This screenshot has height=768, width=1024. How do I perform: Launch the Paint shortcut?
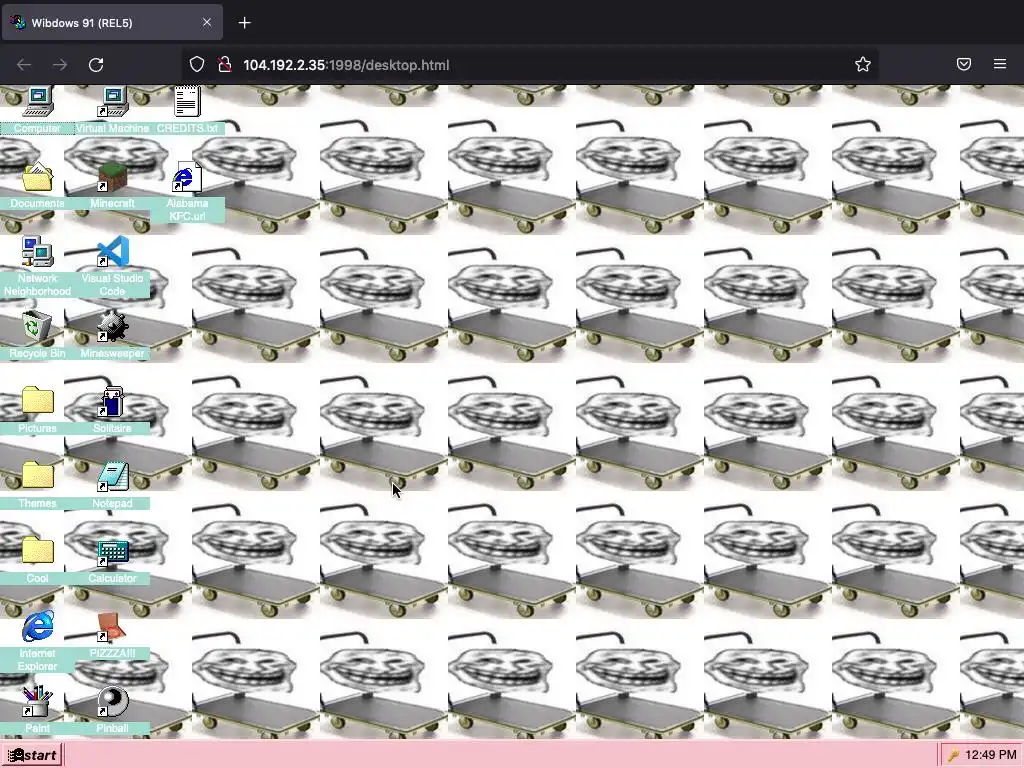(x=37, y=702)
